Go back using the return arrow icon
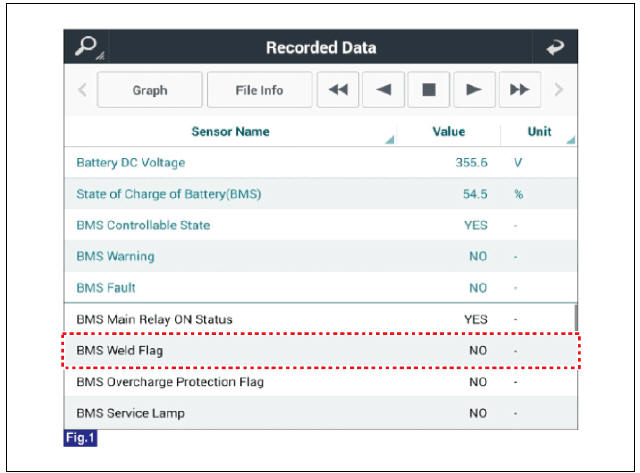Image resolution: width=640 pixels, height=473 pixels. tap(555, 47)
